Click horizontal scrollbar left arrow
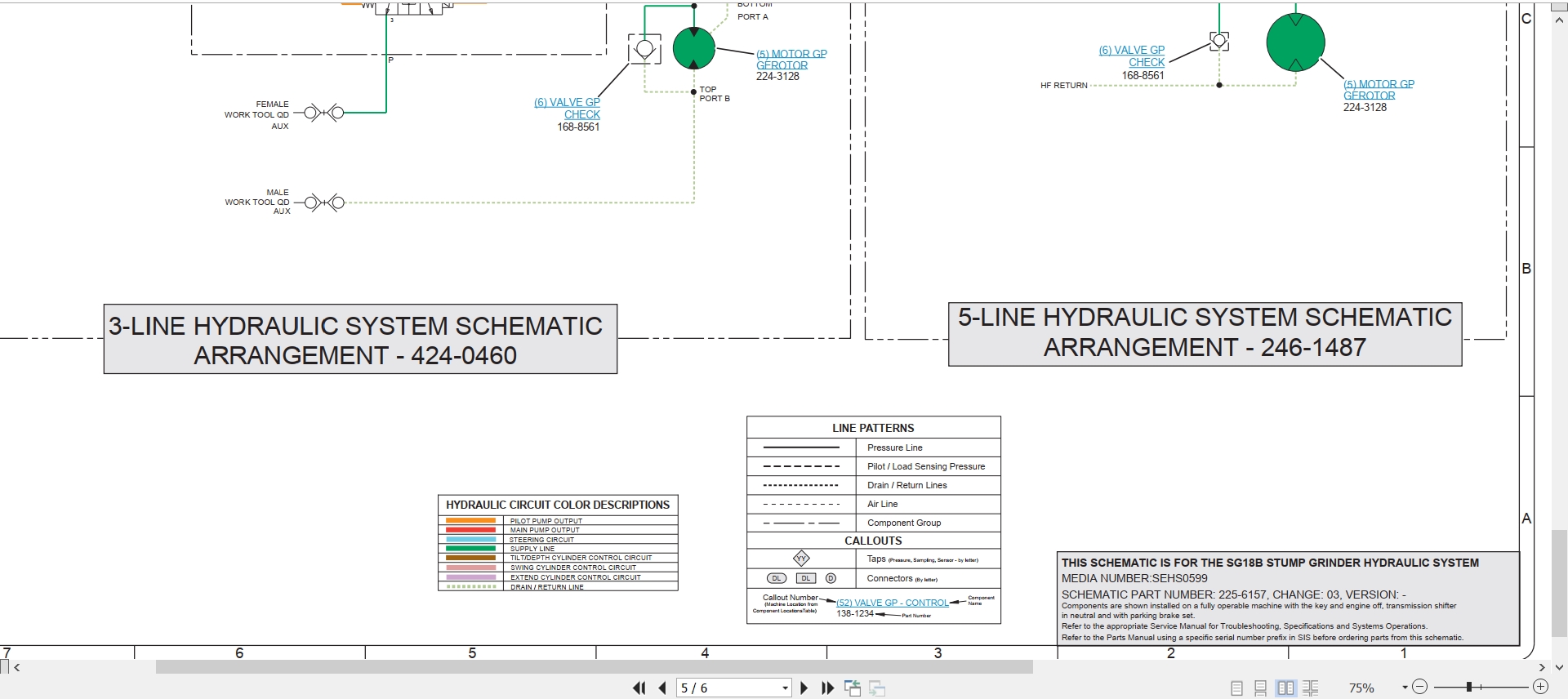The image size is (1568, 699). (x=16, y=667)
